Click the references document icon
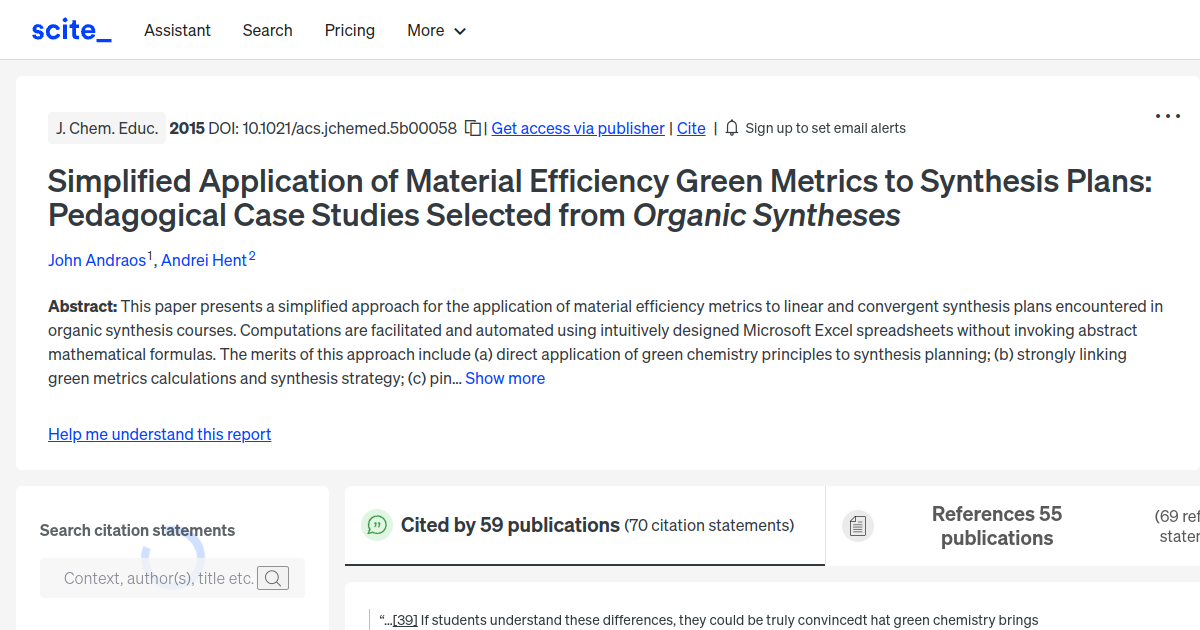1200x630 pixels. tap(858, 525)
